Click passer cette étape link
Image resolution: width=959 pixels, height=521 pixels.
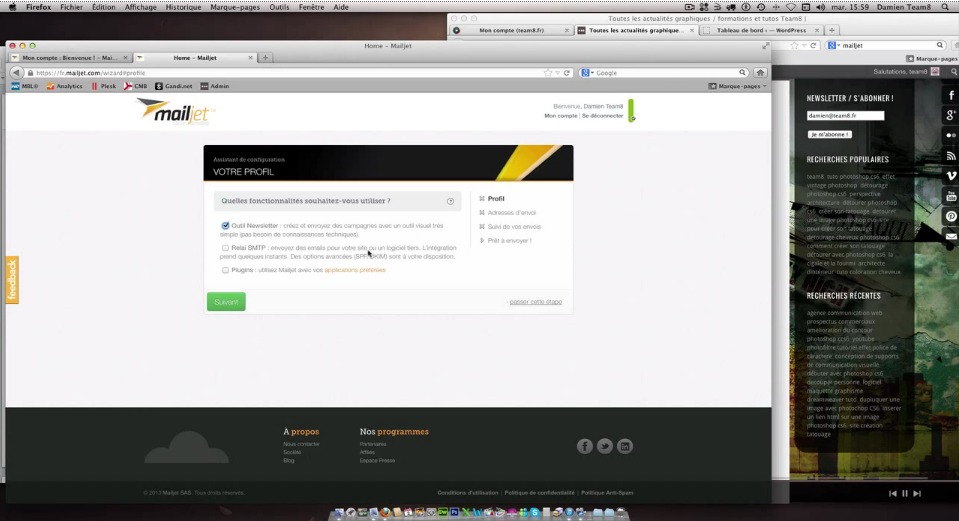[536, 301]
